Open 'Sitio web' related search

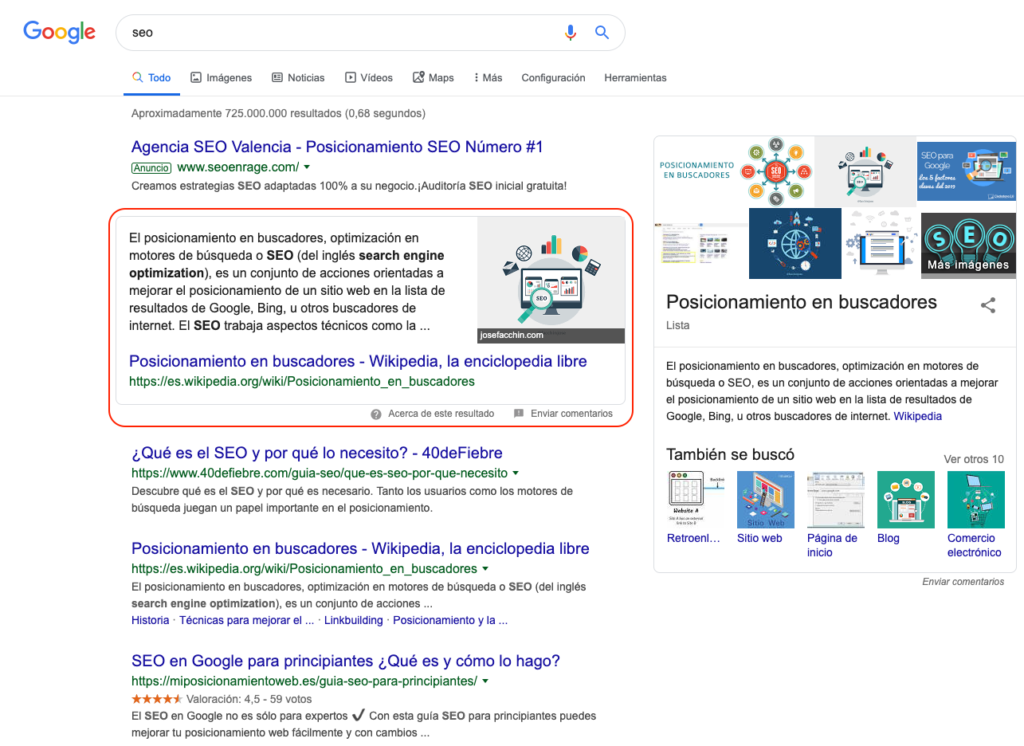click(x=765, y=508)
